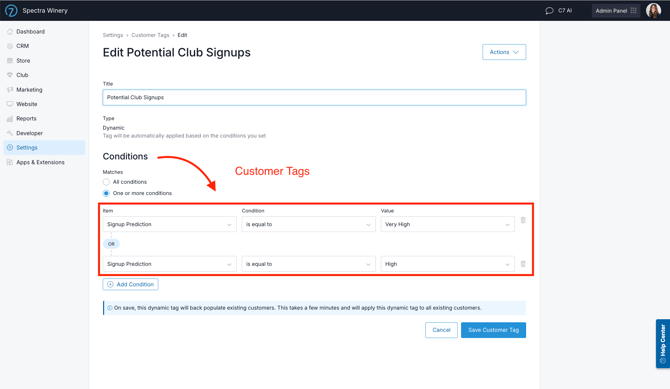Click the Dashboard sidebar icon

tap(10, 32)
